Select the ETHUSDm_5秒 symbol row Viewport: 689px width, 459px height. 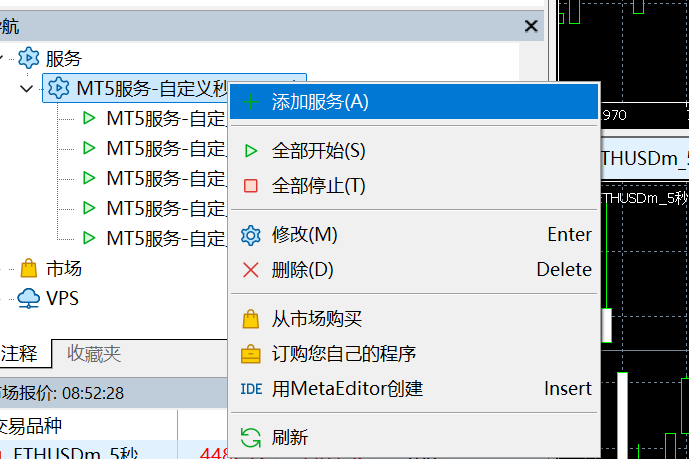click(x=80, y=453)
